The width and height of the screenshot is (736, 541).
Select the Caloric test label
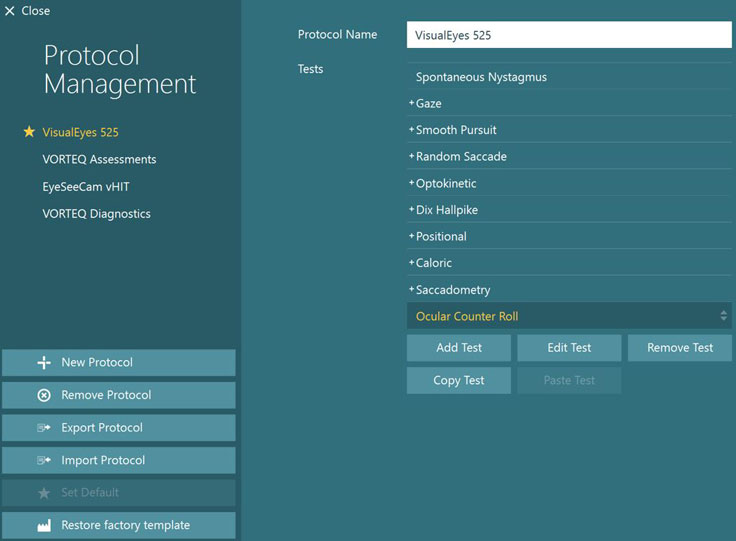click(434, 263)
